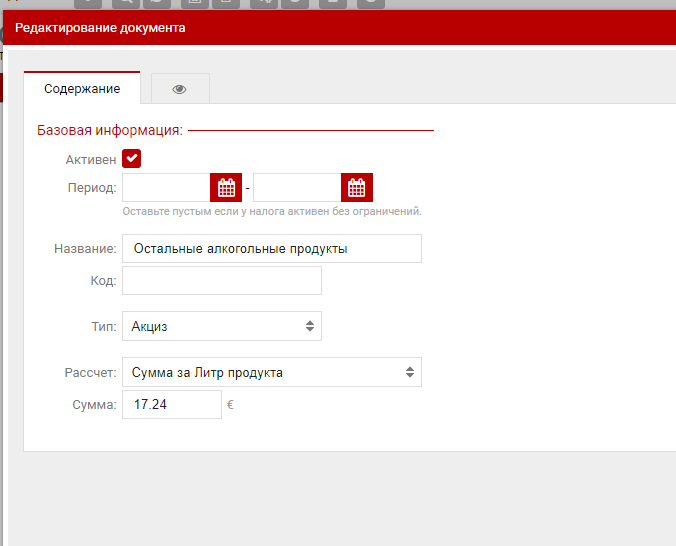Open the start date calendar picker
This screenshot has height=546, width=676.
pos(226,187)
